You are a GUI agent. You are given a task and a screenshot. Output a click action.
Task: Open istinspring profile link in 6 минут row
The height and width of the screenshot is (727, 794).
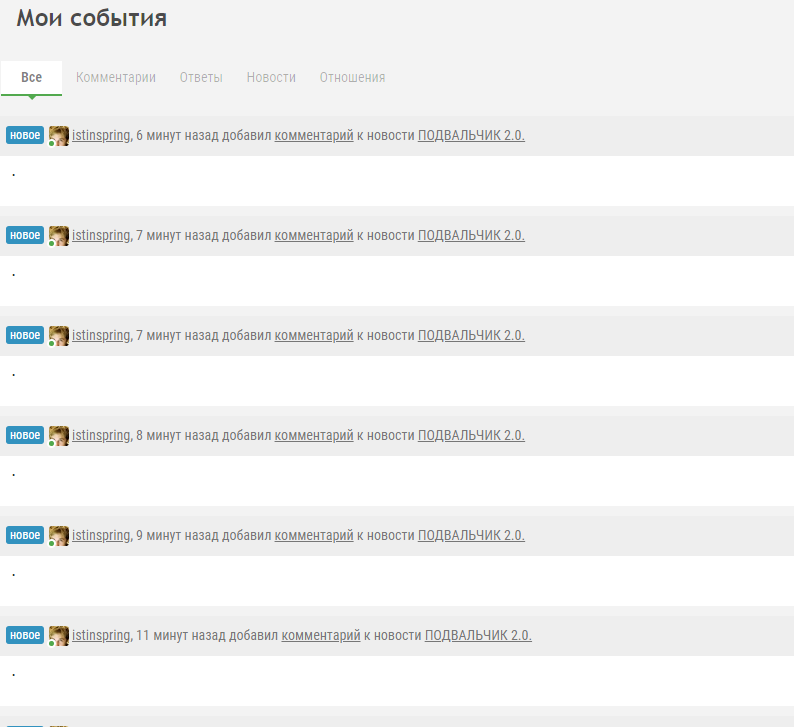pyautogui.click(x=101, y=136)
